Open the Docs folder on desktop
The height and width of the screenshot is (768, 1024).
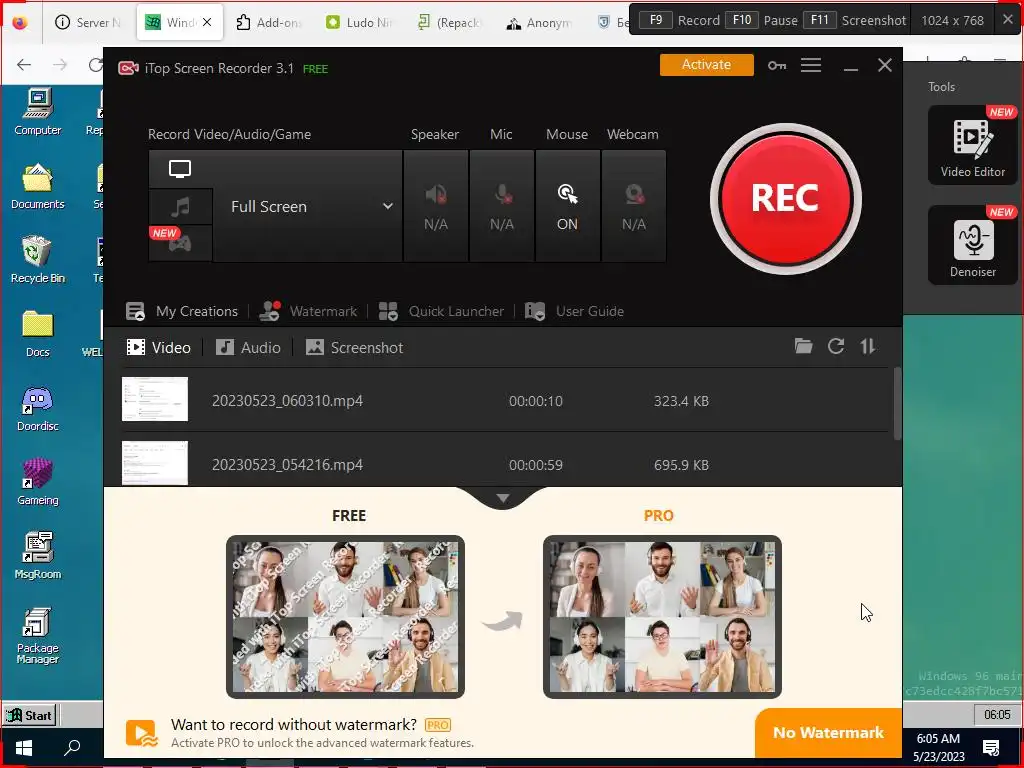[38, 333]
